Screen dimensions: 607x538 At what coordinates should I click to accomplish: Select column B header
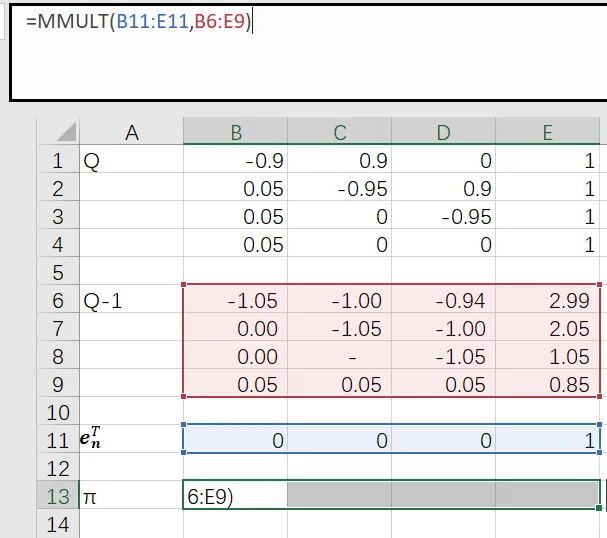235,132
